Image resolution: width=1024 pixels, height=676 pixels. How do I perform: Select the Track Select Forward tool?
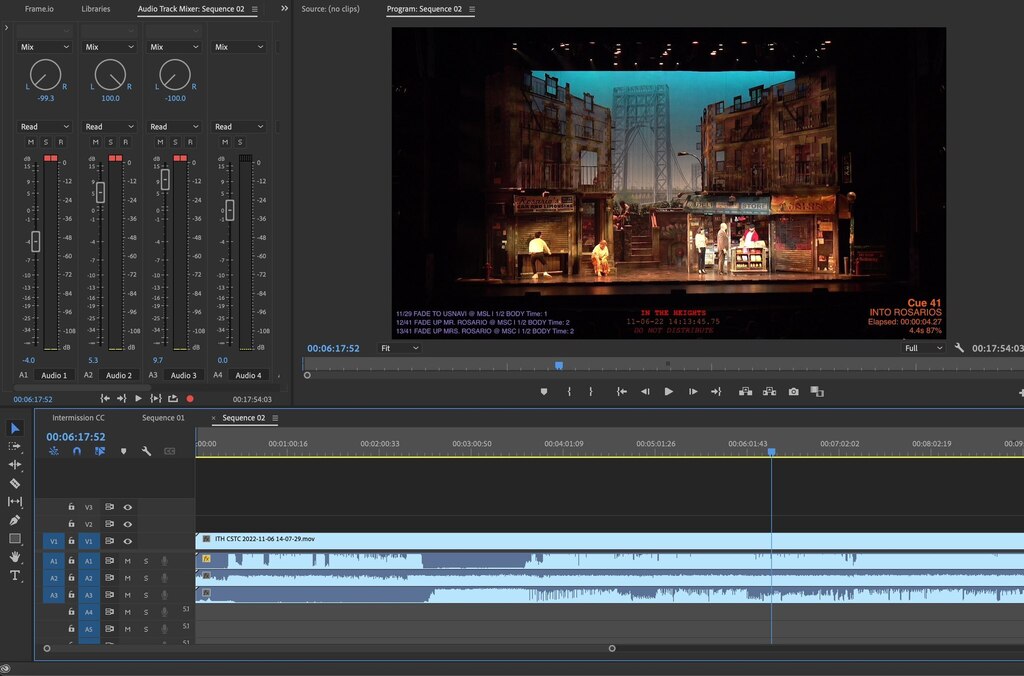(x=15, y=447)
